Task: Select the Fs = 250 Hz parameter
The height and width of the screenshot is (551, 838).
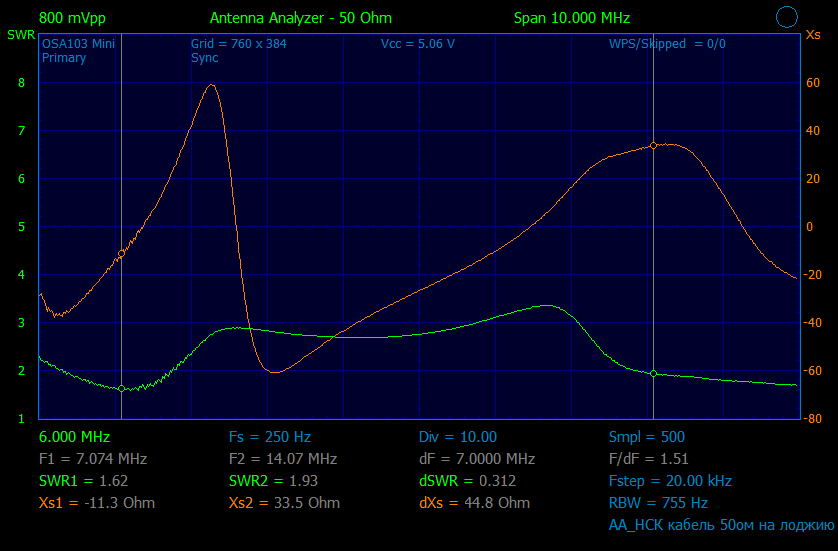Action: coord(269,437)
